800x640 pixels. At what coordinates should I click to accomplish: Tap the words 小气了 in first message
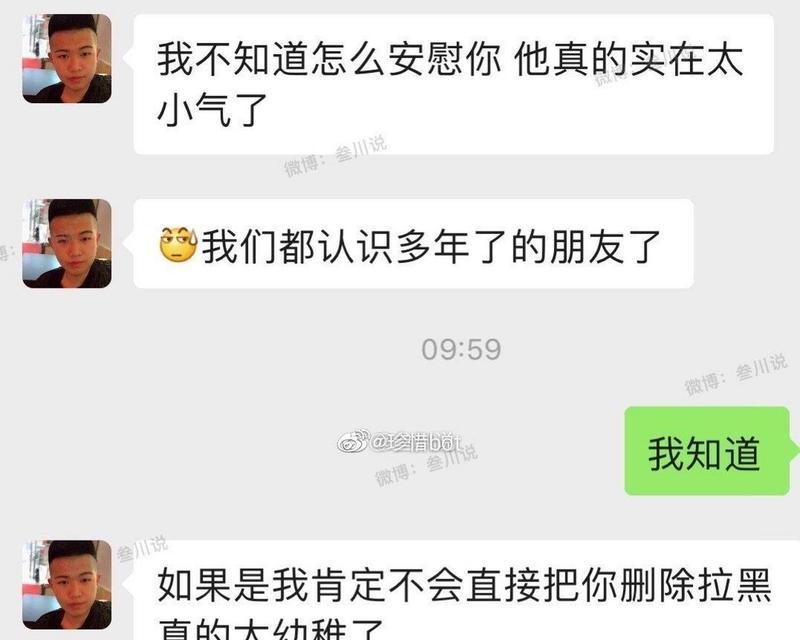(213, 109)
